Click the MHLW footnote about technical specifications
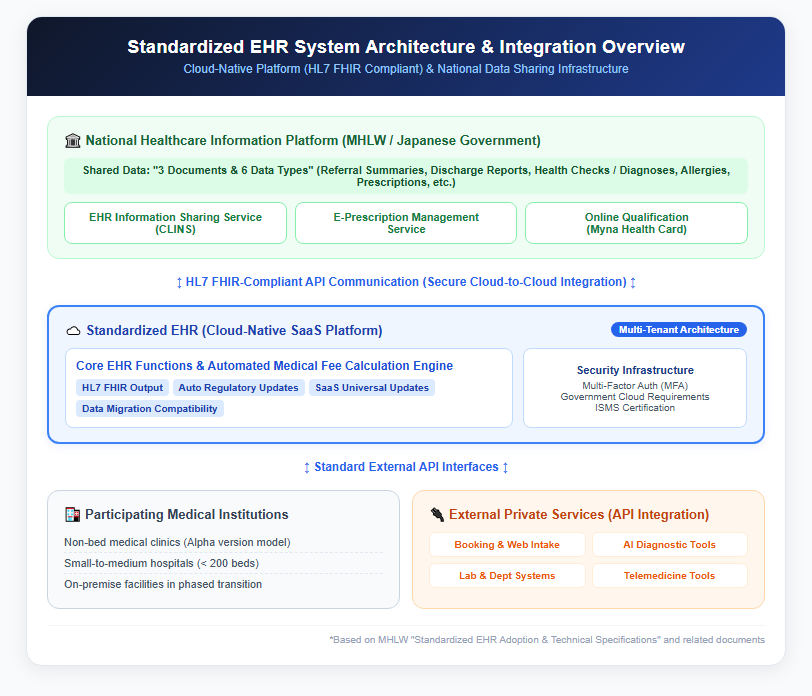Screen dimensions: 812x696 [x=547, y=640]
